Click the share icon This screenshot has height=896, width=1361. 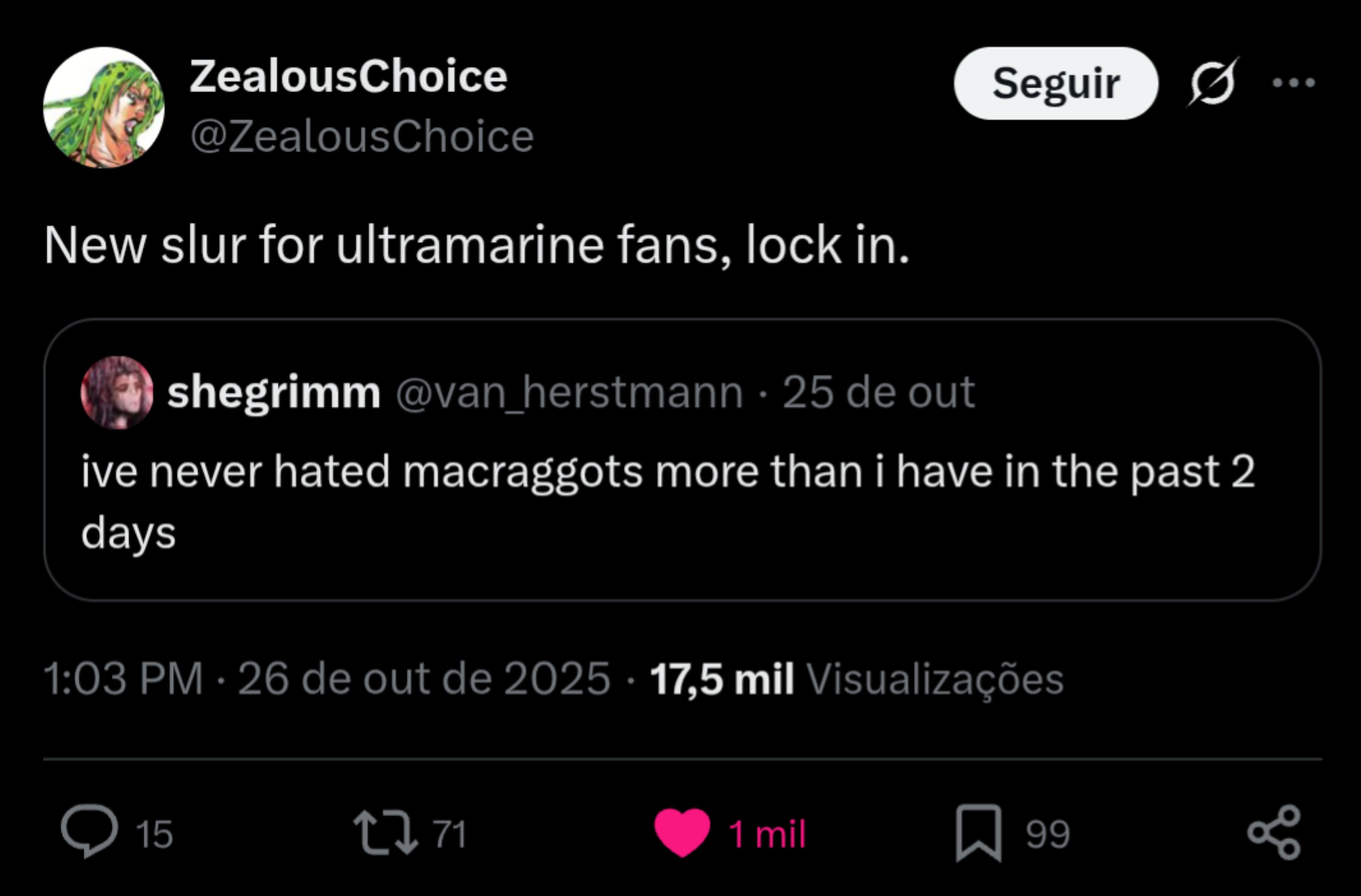pos(1274,833)
